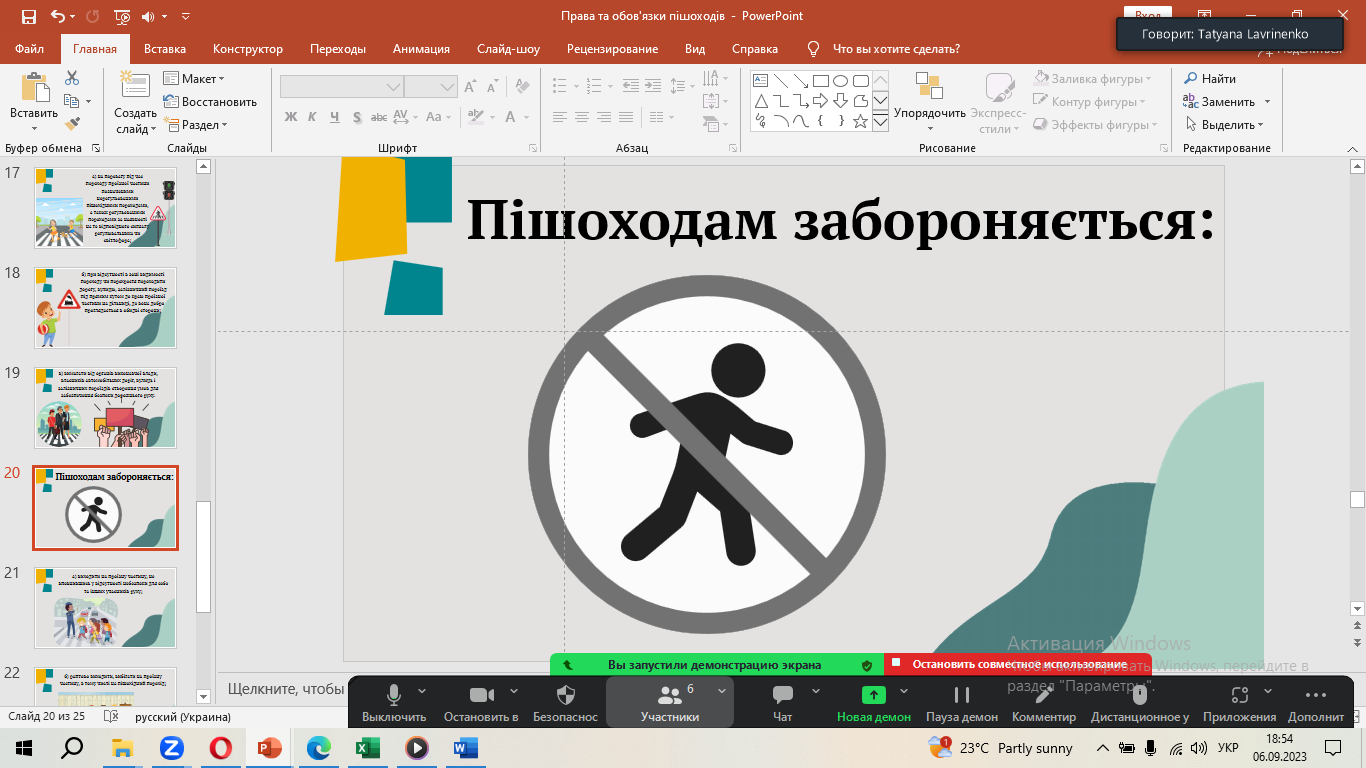
Task: Switch to the Переходы tab
Action: 338,48
